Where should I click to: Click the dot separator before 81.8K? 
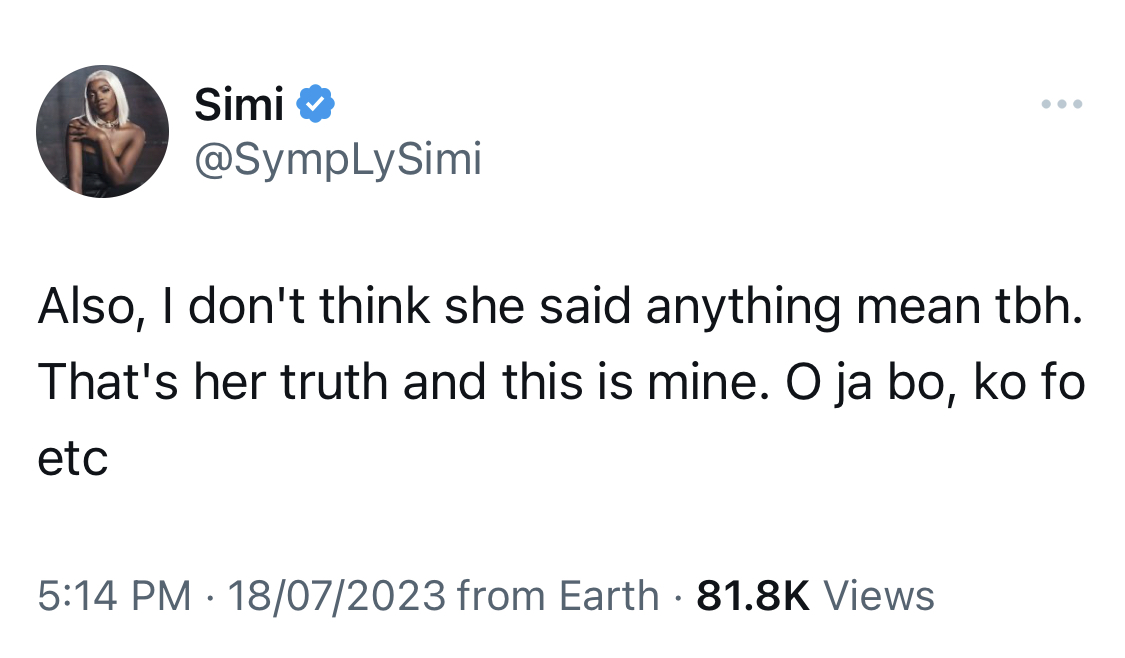(678, 596)
